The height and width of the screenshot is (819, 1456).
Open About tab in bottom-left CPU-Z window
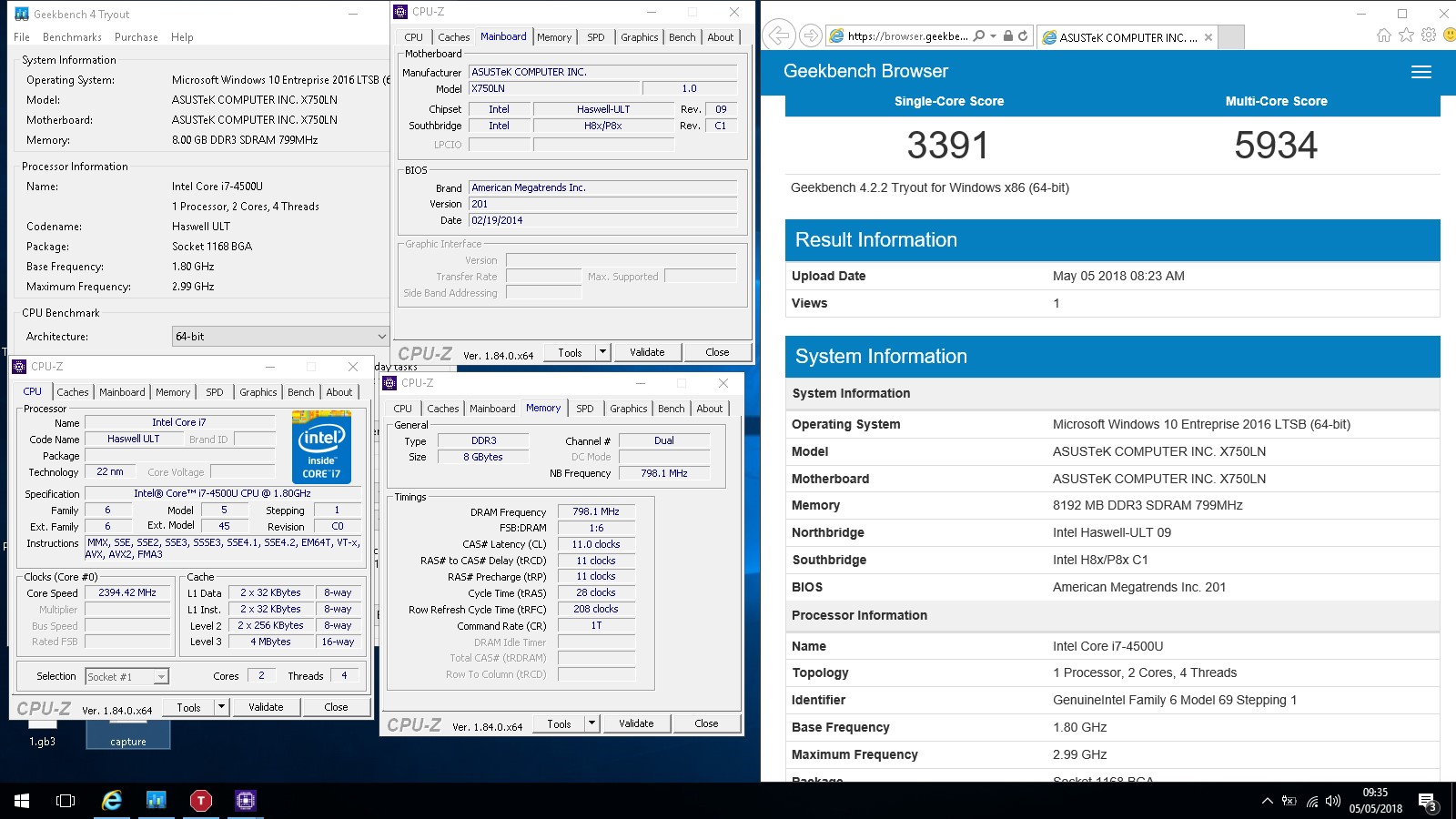click(339, 392)
